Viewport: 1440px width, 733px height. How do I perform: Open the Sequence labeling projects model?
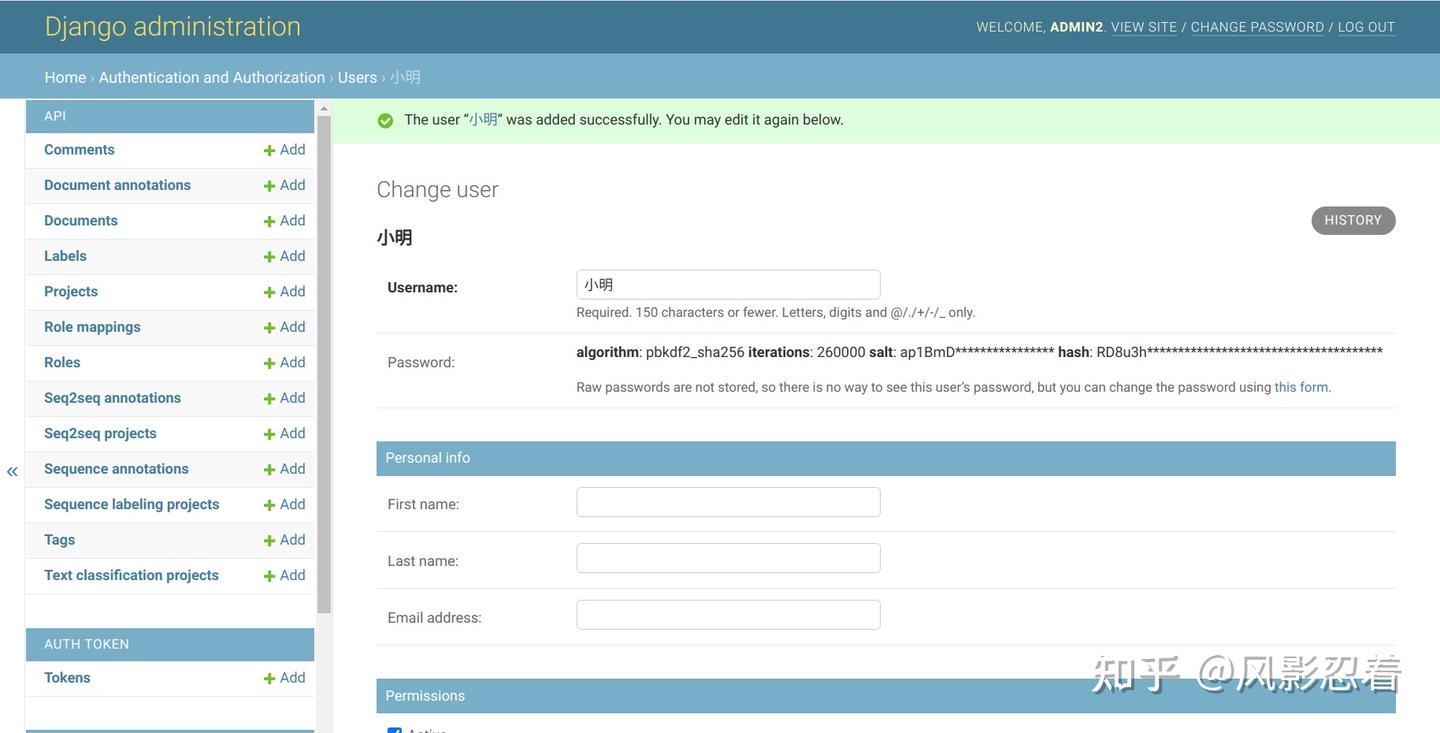click(131, 504)
